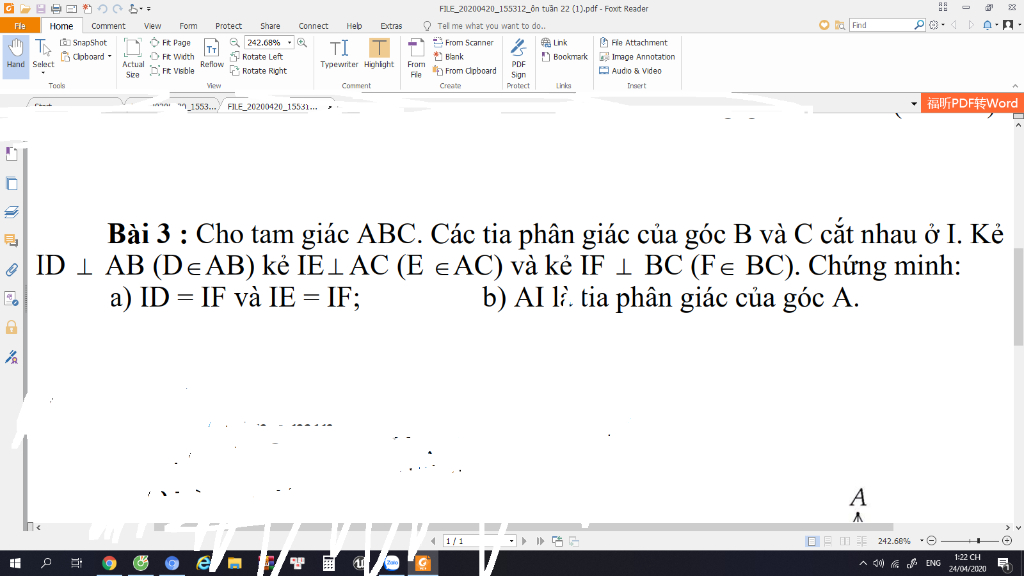Open the File menu
The width and height of the screenshot is (1024, 576).
coord(20,25)
